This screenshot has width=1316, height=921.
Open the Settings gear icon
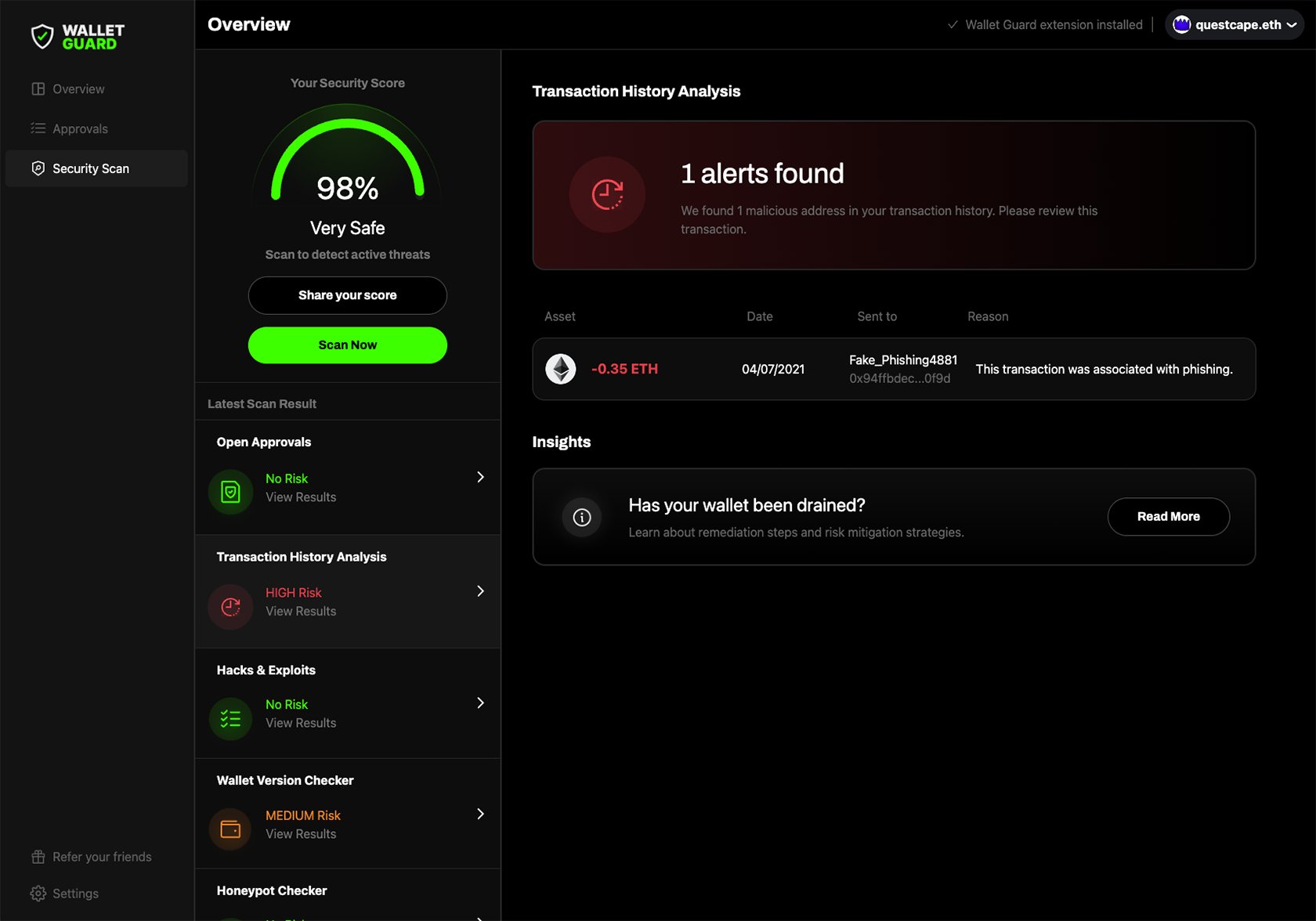click(x=37, y=893)
